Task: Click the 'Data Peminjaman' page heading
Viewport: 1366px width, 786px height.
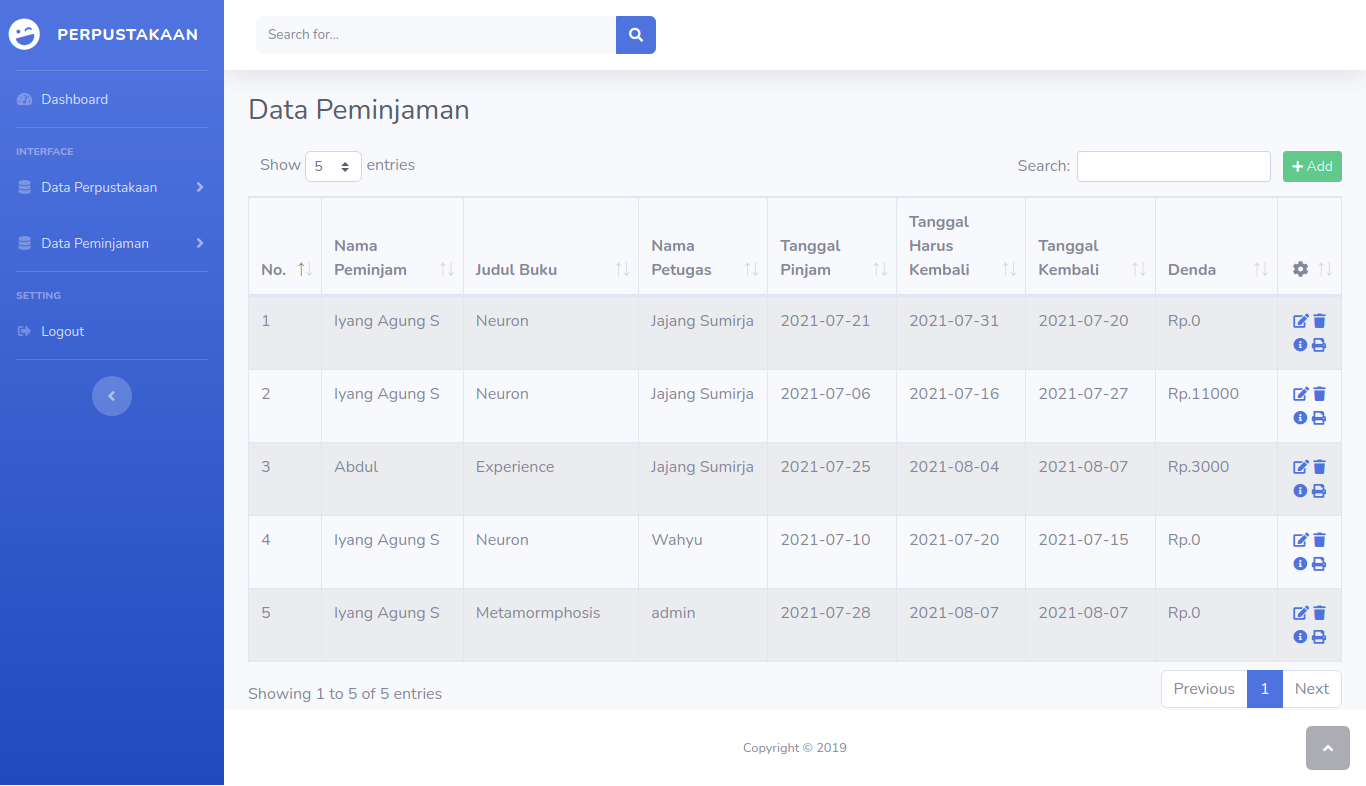Action: [x=359, y=110]
